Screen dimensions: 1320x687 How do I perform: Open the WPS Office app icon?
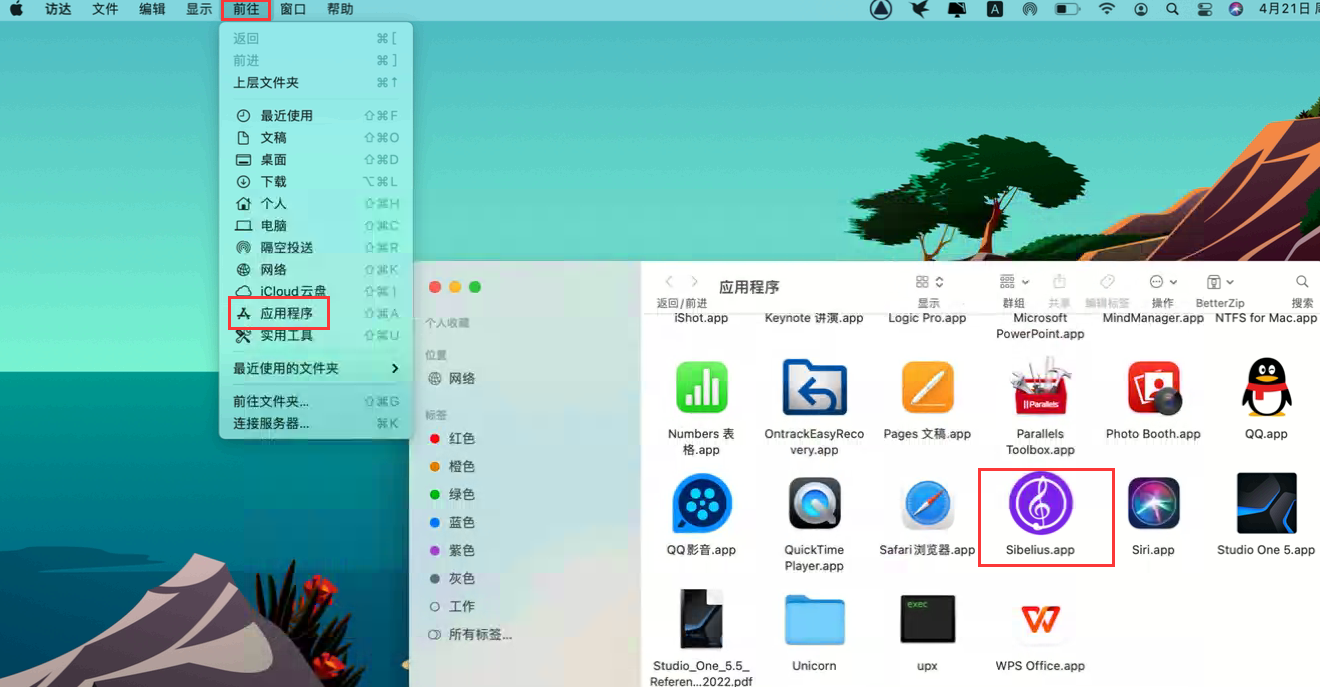1040,620
